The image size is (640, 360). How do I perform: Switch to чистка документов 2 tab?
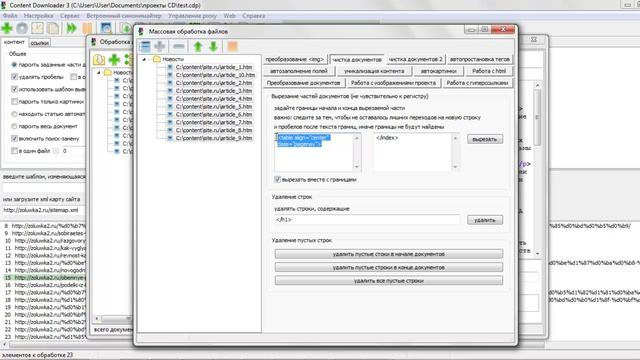pos(416,59)
